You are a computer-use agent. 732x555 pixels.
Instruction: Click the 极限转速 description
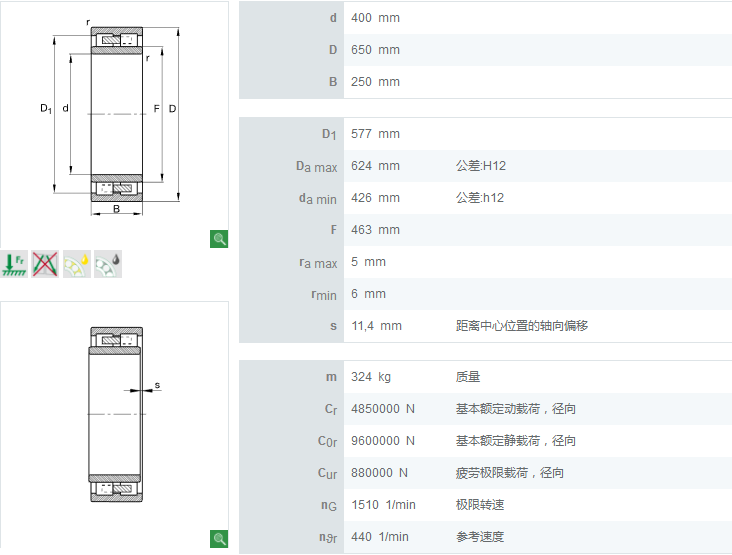coord(480,505)
